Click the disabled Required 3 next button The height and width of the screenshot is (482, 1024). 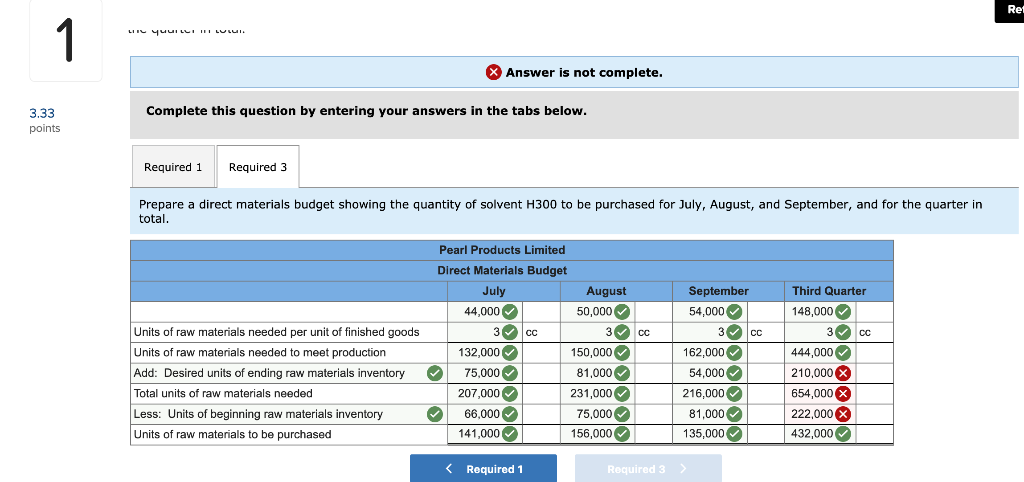(x=648, y=469)
